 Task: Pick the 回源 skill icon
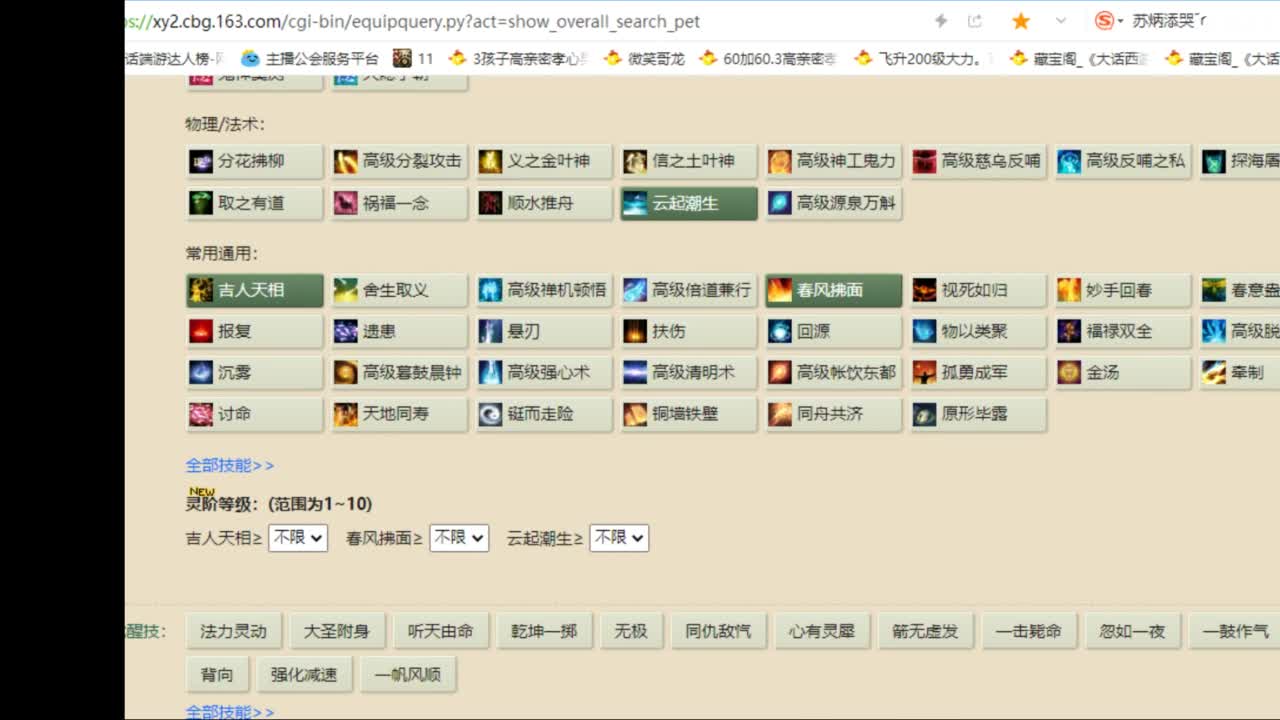(x=780, y=331)
